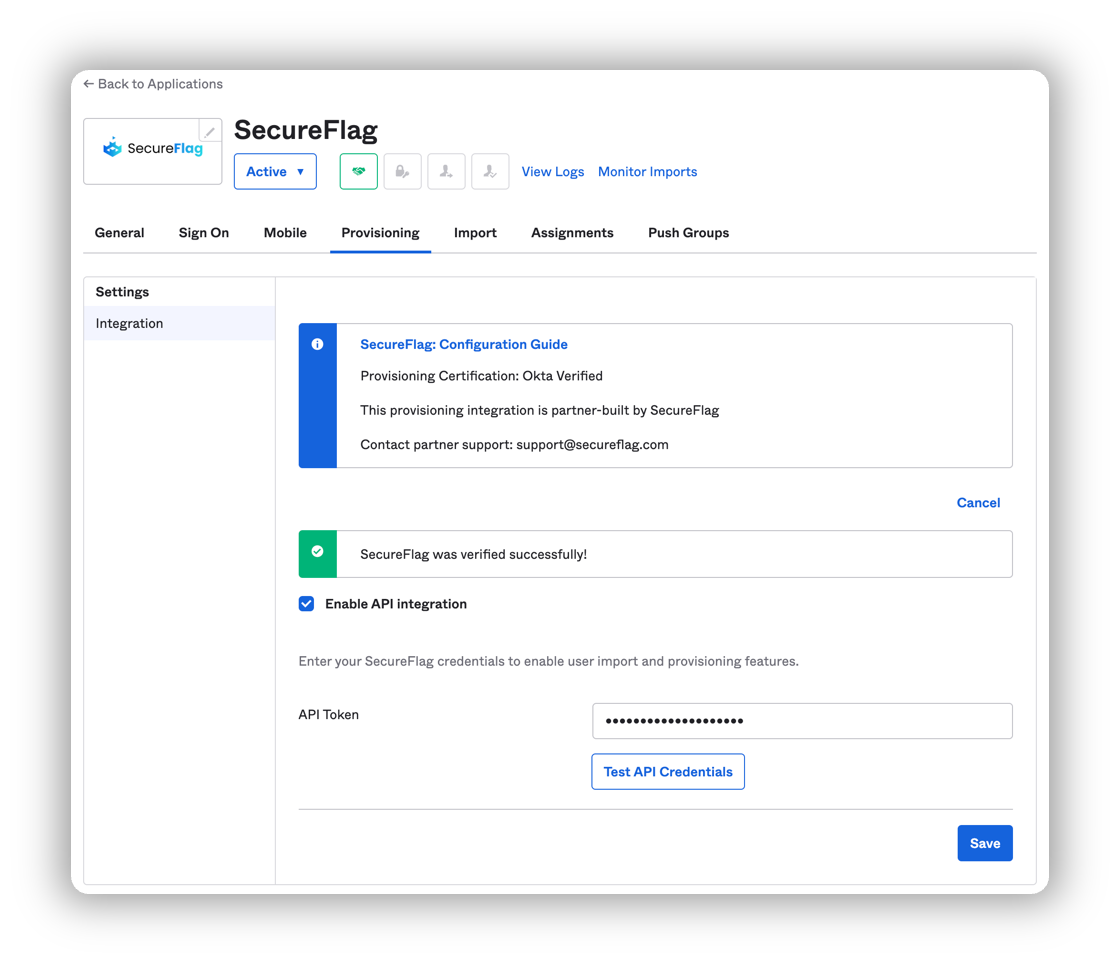Save the provisioning settings
Viewport: 1120px width, 964px height.
click(984, 843)
